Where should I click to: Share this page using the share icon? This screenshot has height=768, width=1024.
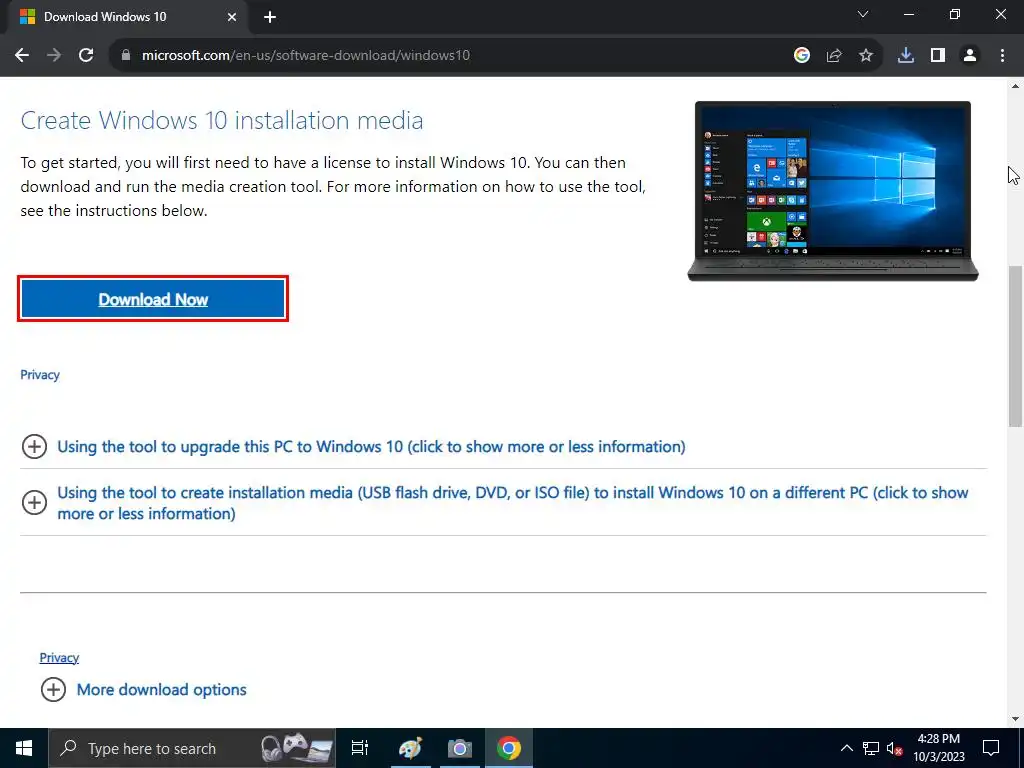pos(833,56)
